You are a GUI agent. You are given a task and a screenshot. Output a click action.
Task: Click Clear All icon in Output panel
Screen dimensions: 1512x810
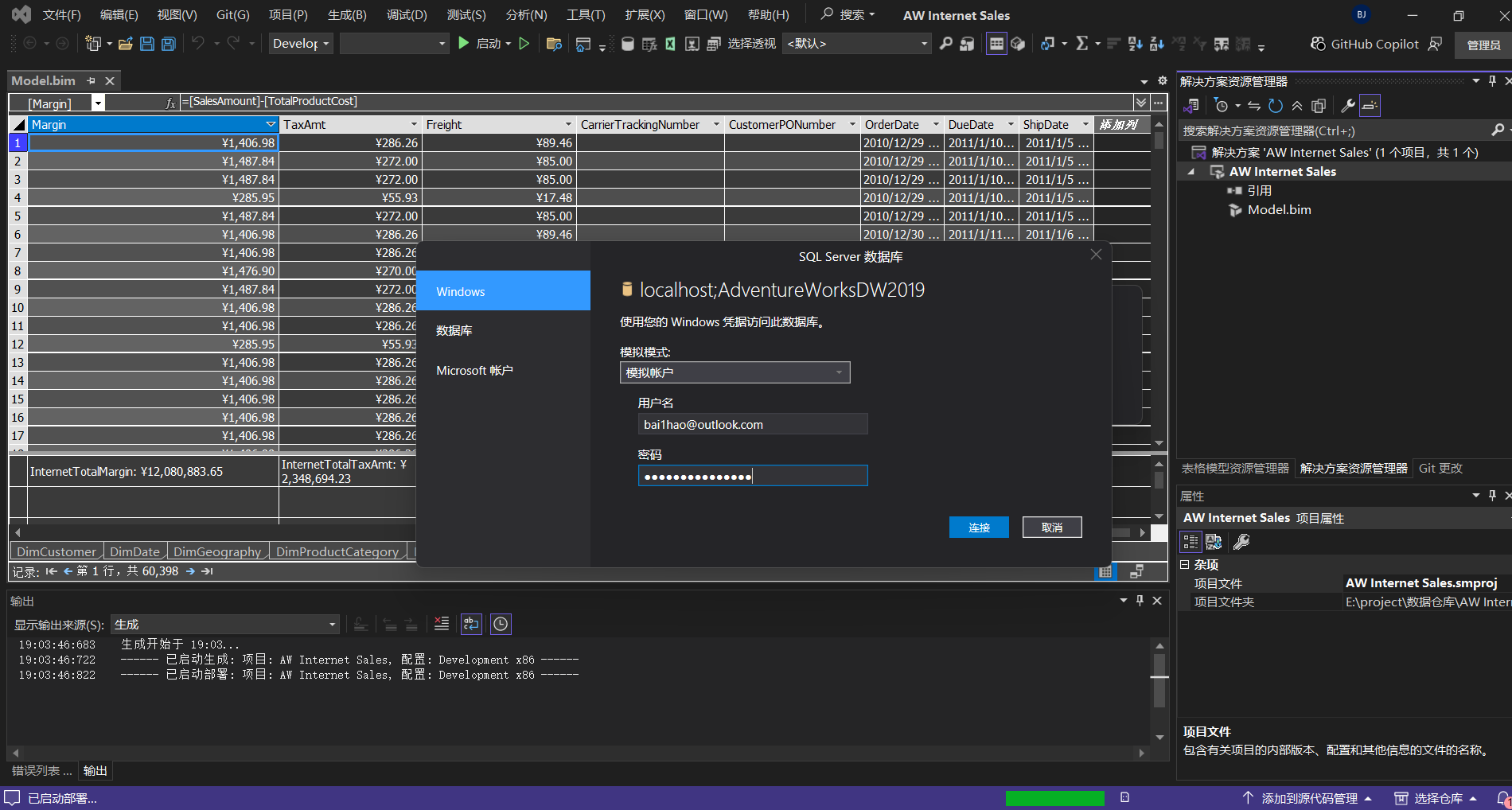click(x=442, y=624)
